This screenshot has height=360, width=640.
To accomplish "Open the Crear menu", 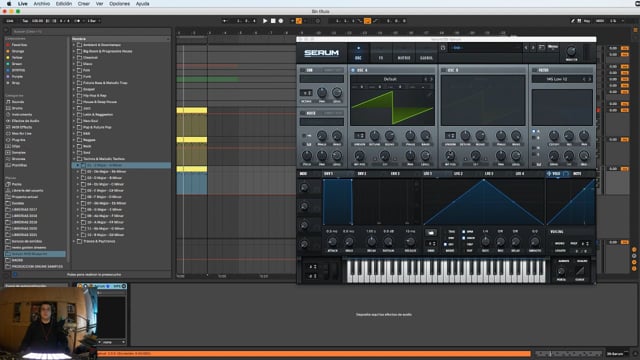I will 84,4.
